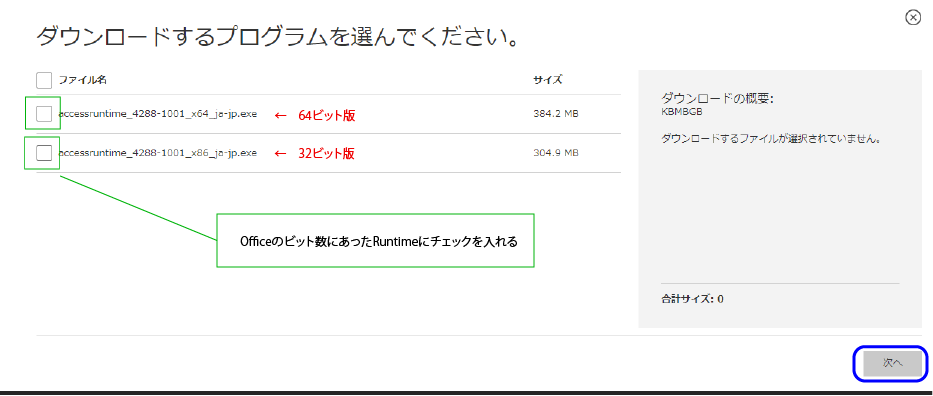The height and width of the screenshot is (396, 933).
Task: Check the select-all box beside ファイル名
Action: tap(44, 80)
